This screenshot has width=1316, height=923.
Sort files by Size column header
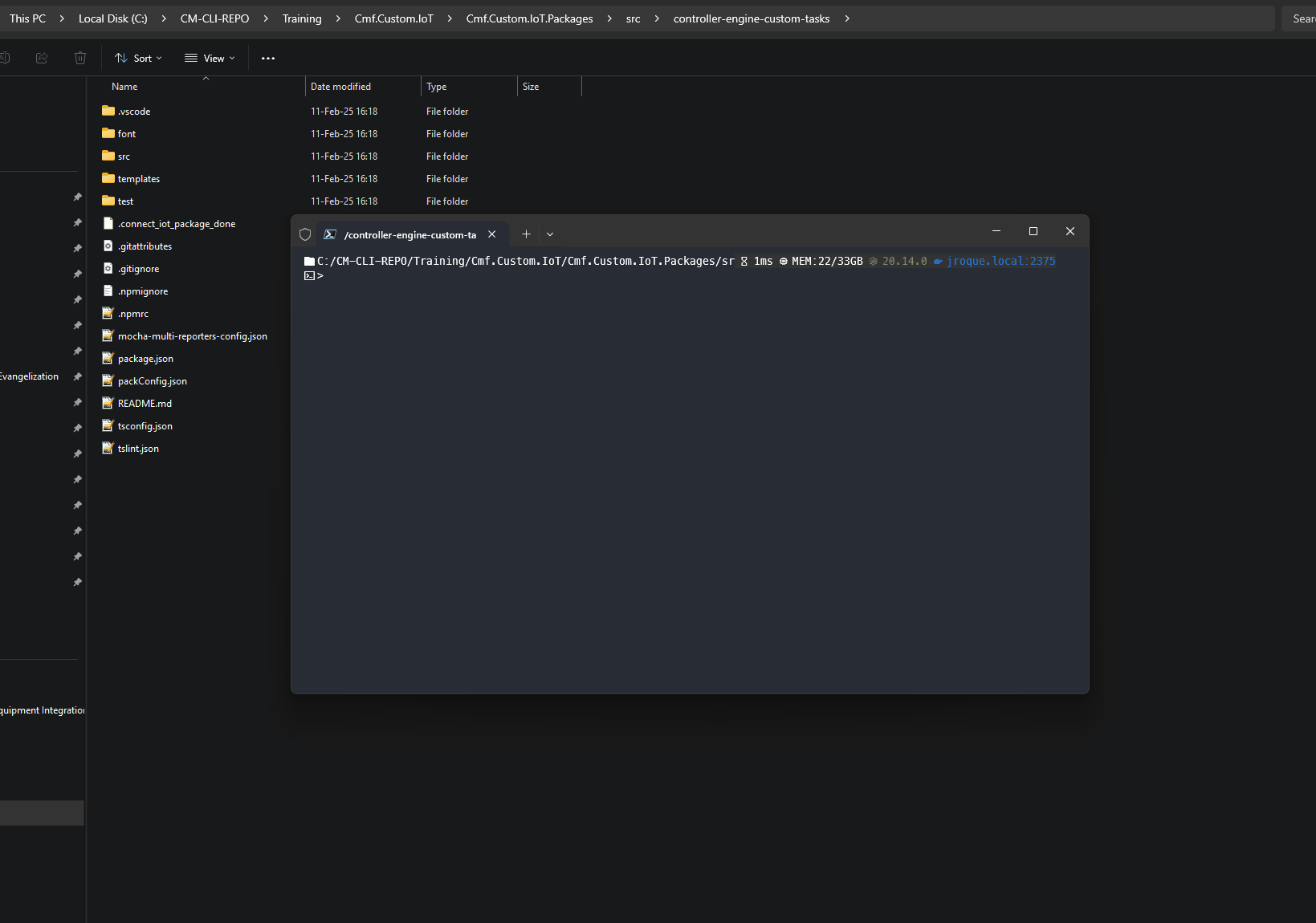click(531, 87)
